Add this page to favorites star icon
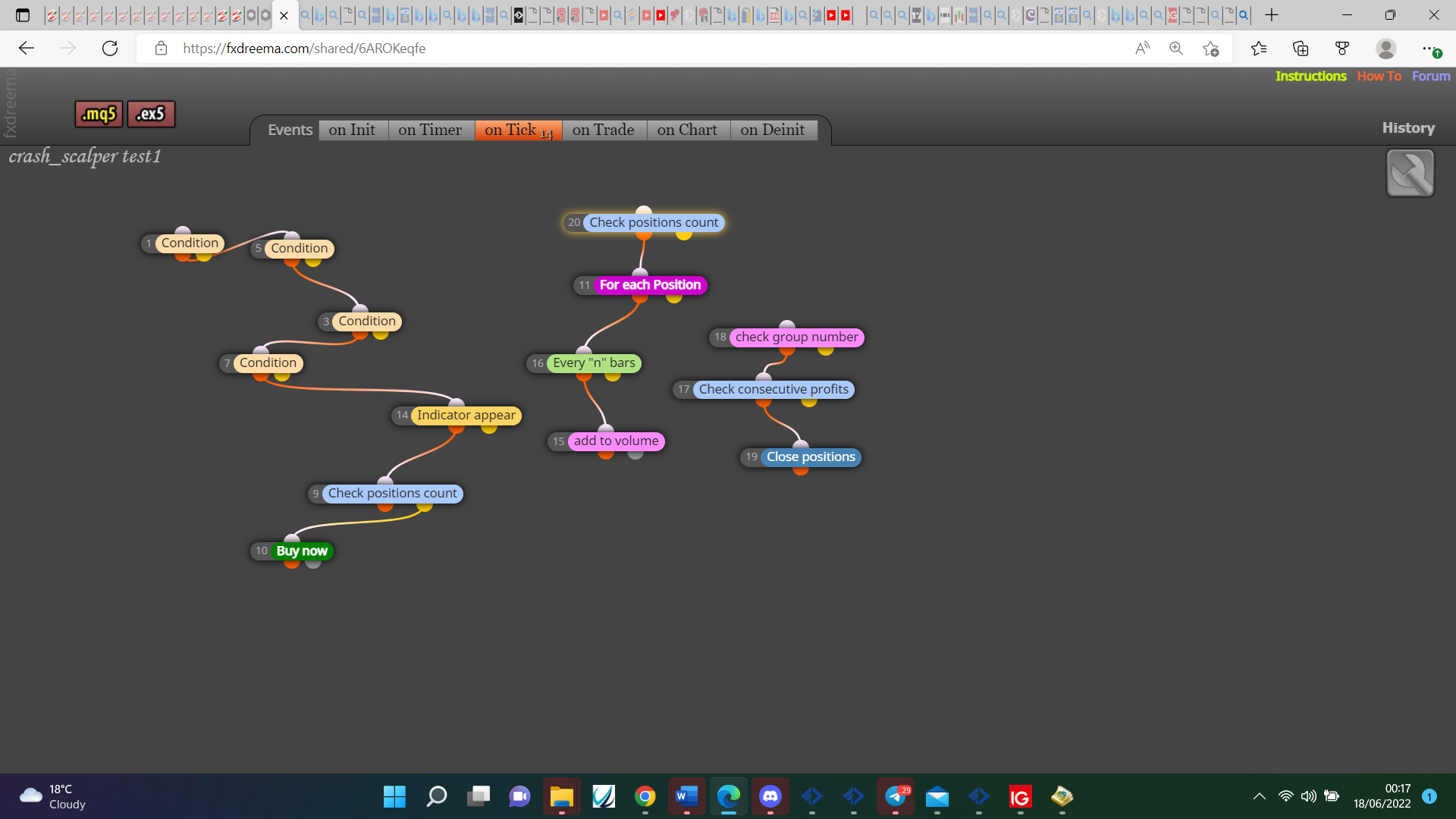Viewport: 1456px width, 819px height. coord(1210,49)
